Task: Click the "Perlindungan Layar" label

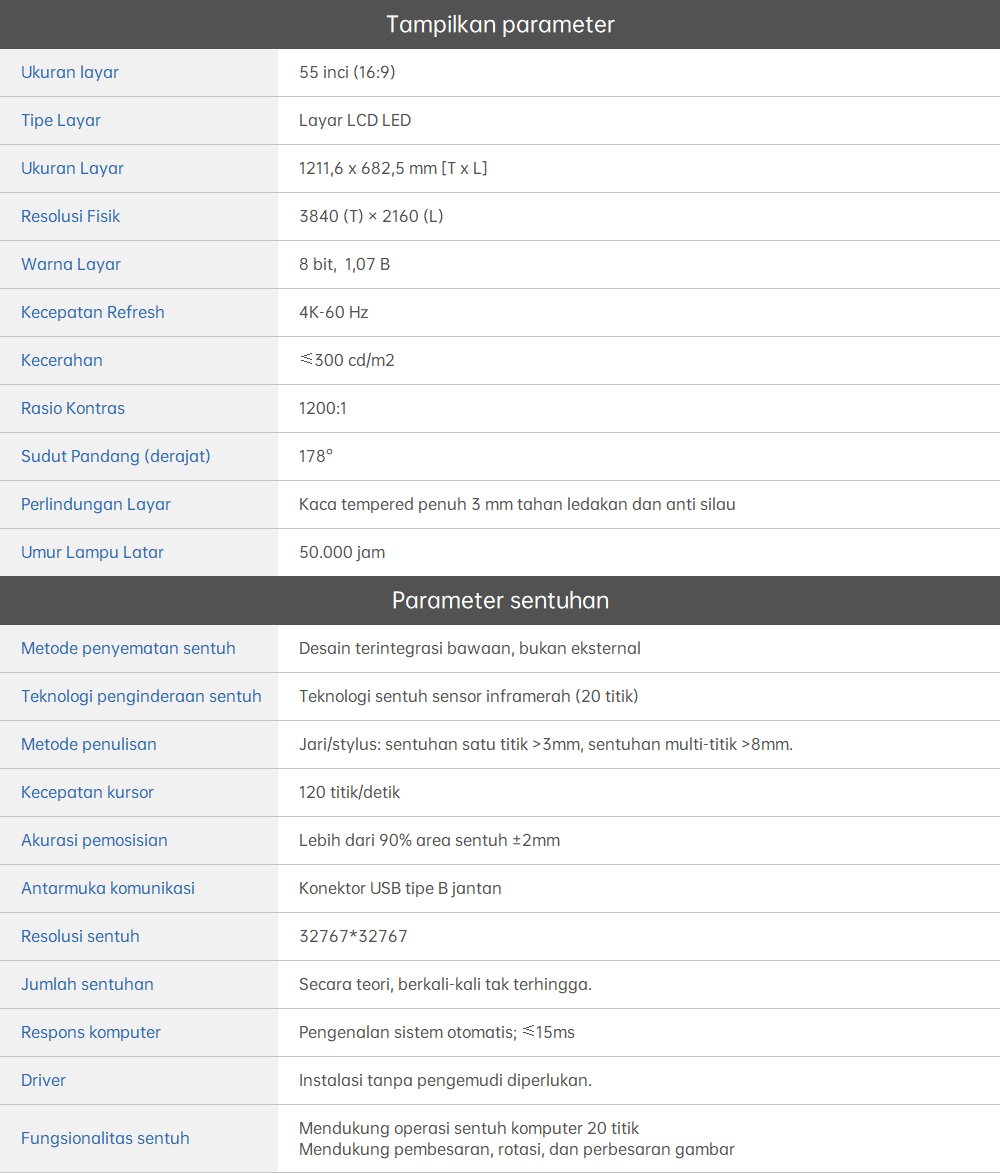Action: [96, 504]
